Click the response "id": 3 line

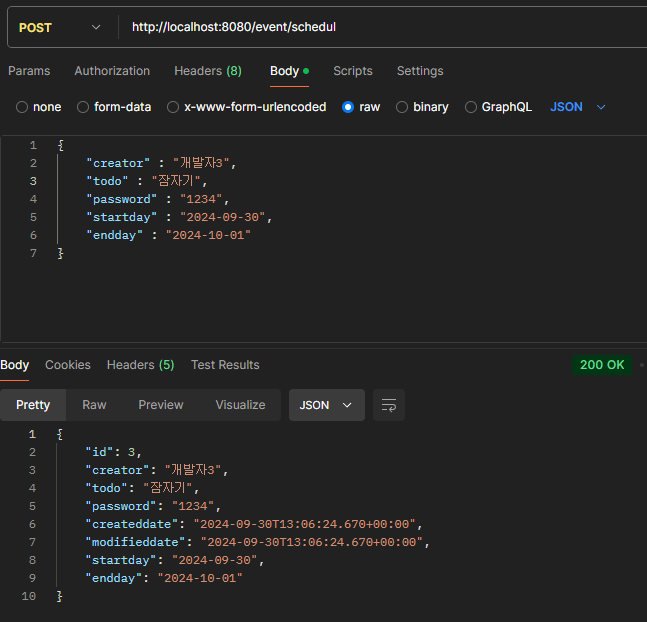(113, 452)
